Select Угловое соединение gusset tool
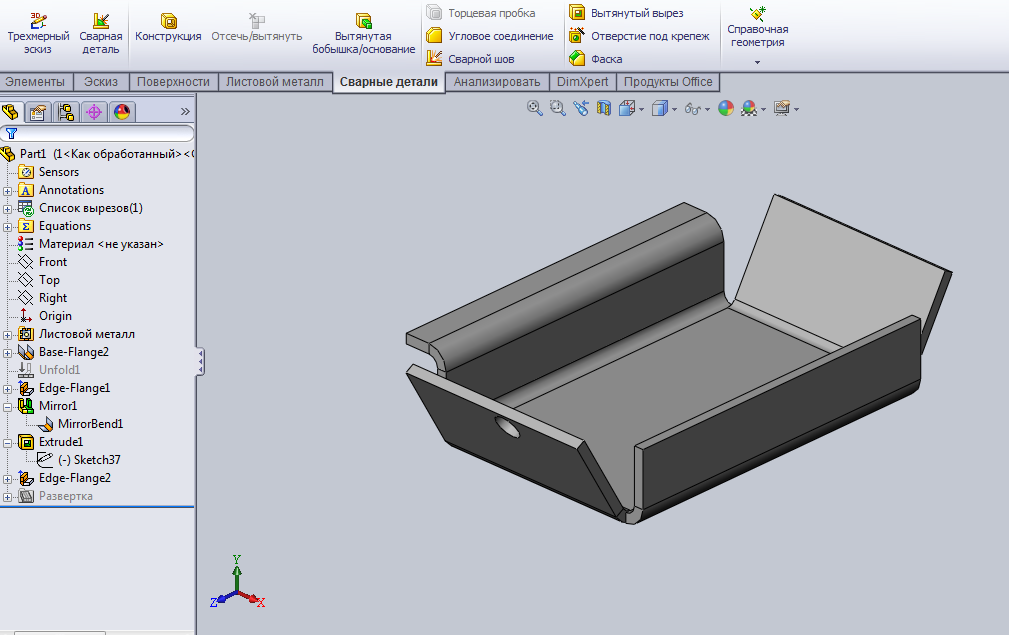1009x635 pixels. [x=490, y=36]
